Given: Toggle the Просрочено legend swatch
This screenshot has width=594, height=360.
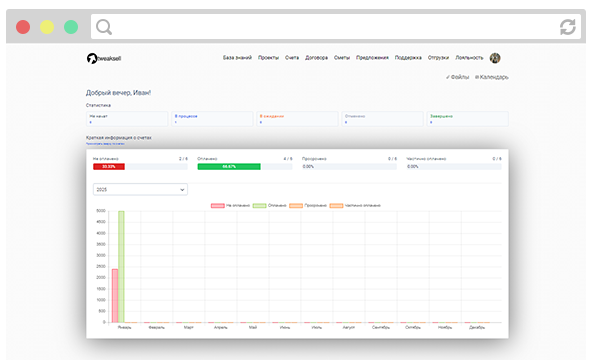Looking at the screenshot, I should tap(296, 205).
